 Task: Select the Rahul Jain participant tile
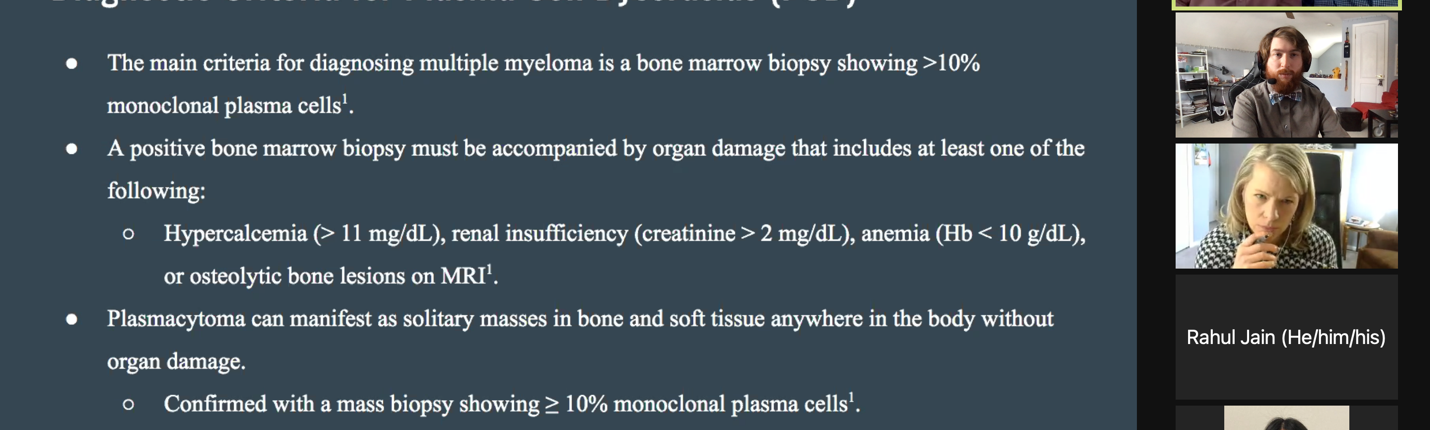tap(1286, 337)
